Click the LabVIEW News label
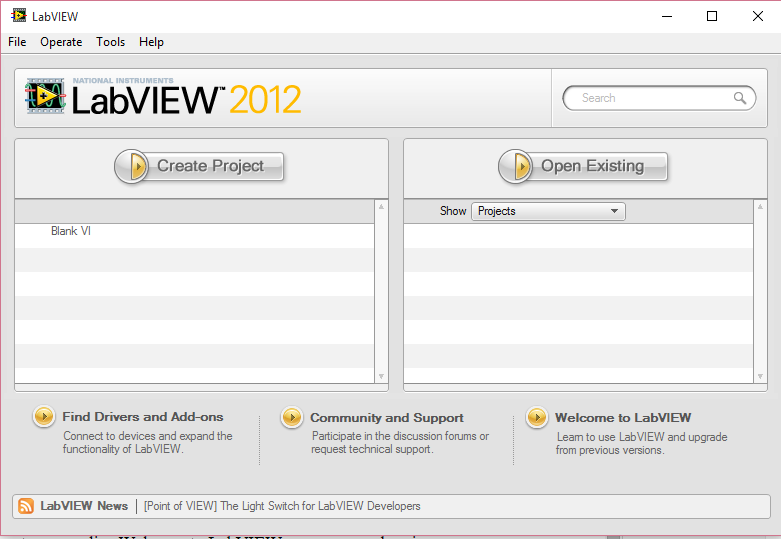Screen dimensions: 781x539 click(x=84, y=506)
